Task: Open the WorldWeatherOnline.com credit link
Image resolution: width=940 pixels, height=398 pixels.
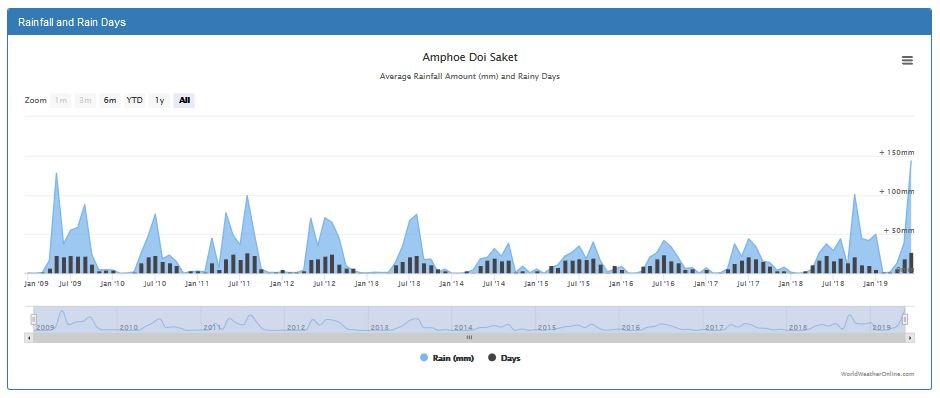Action: click(878, 374)
